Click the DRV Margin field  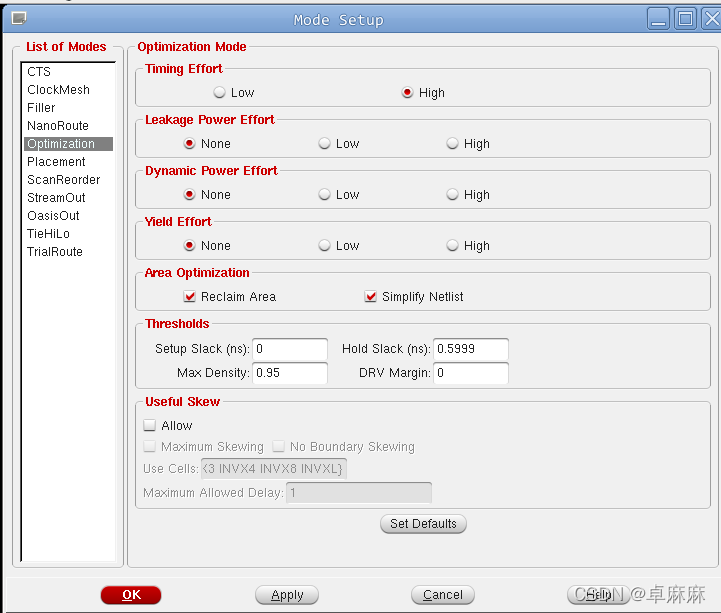[x=471, y=373]
